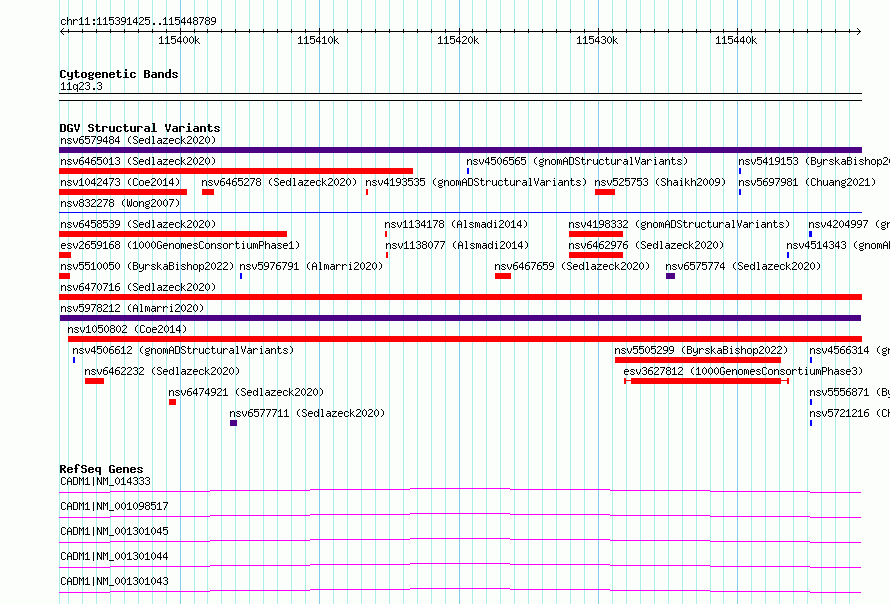This screenshot has height=604, width=890.
Task: Click the red nsv1042473 variant bar
Action: coord(123,192)
